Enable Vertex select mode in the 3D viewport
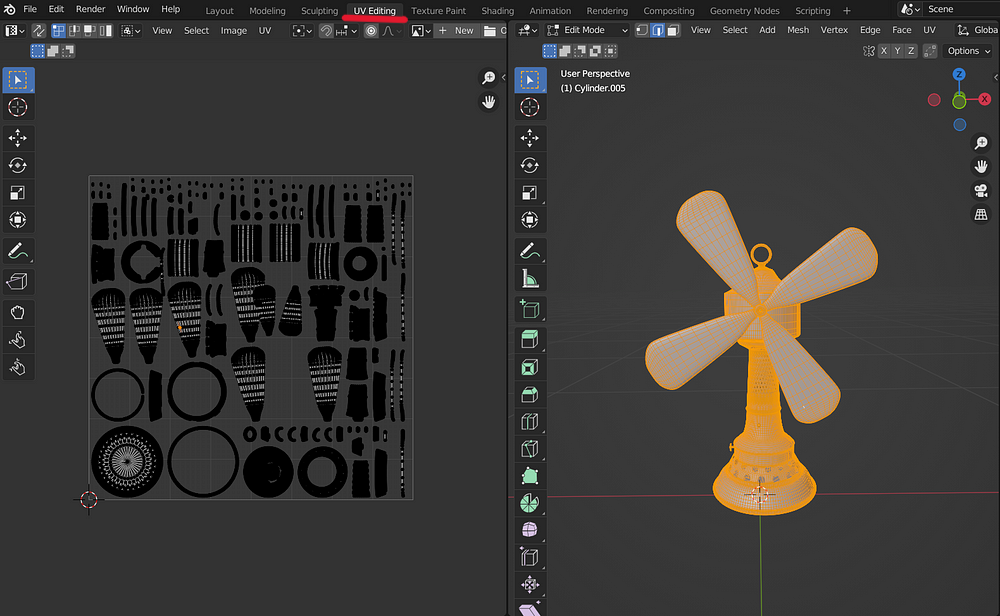1000x616 pixels. pos(642,30)
